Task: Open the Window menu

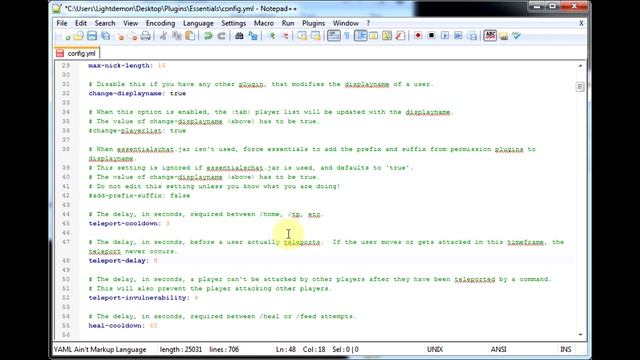Action: coord(346,23)
